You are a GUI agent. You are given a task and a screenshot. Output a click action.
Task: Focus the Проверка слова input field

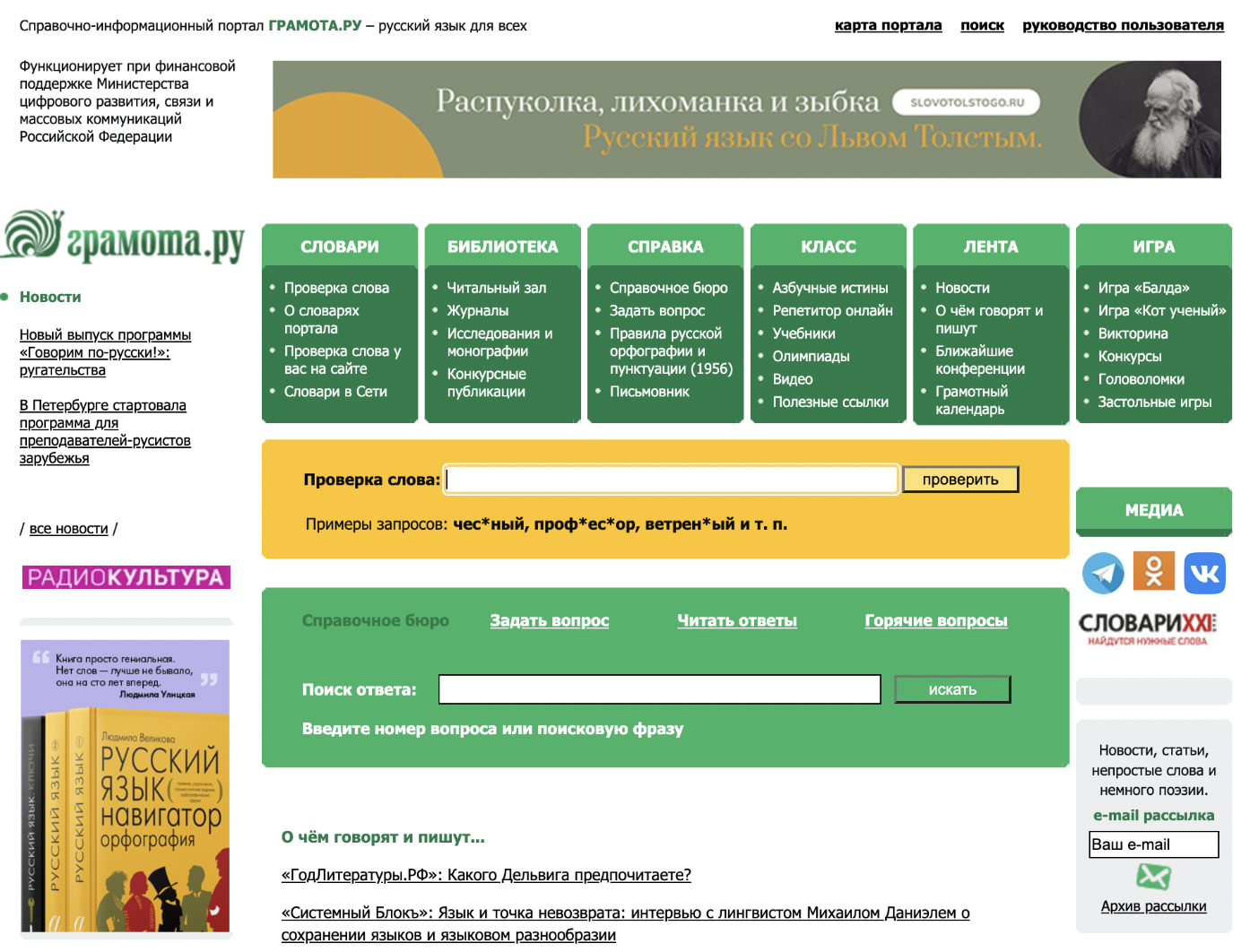coord(672,480)
